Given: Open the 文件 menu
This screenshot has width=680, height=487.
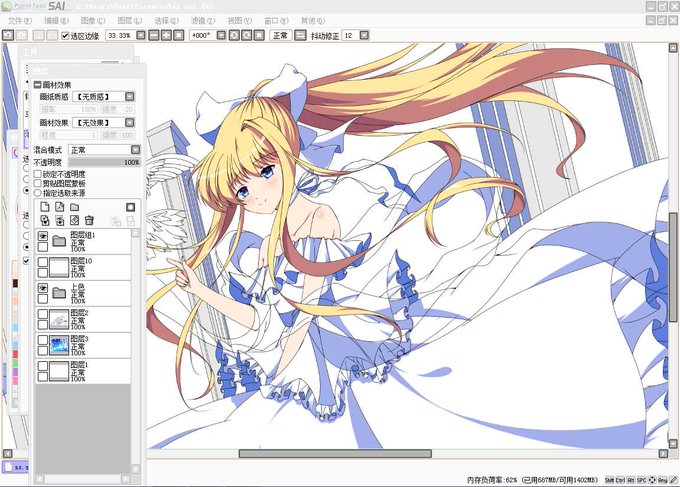Looking at the screenshot, I should click(x=20, y=20).
